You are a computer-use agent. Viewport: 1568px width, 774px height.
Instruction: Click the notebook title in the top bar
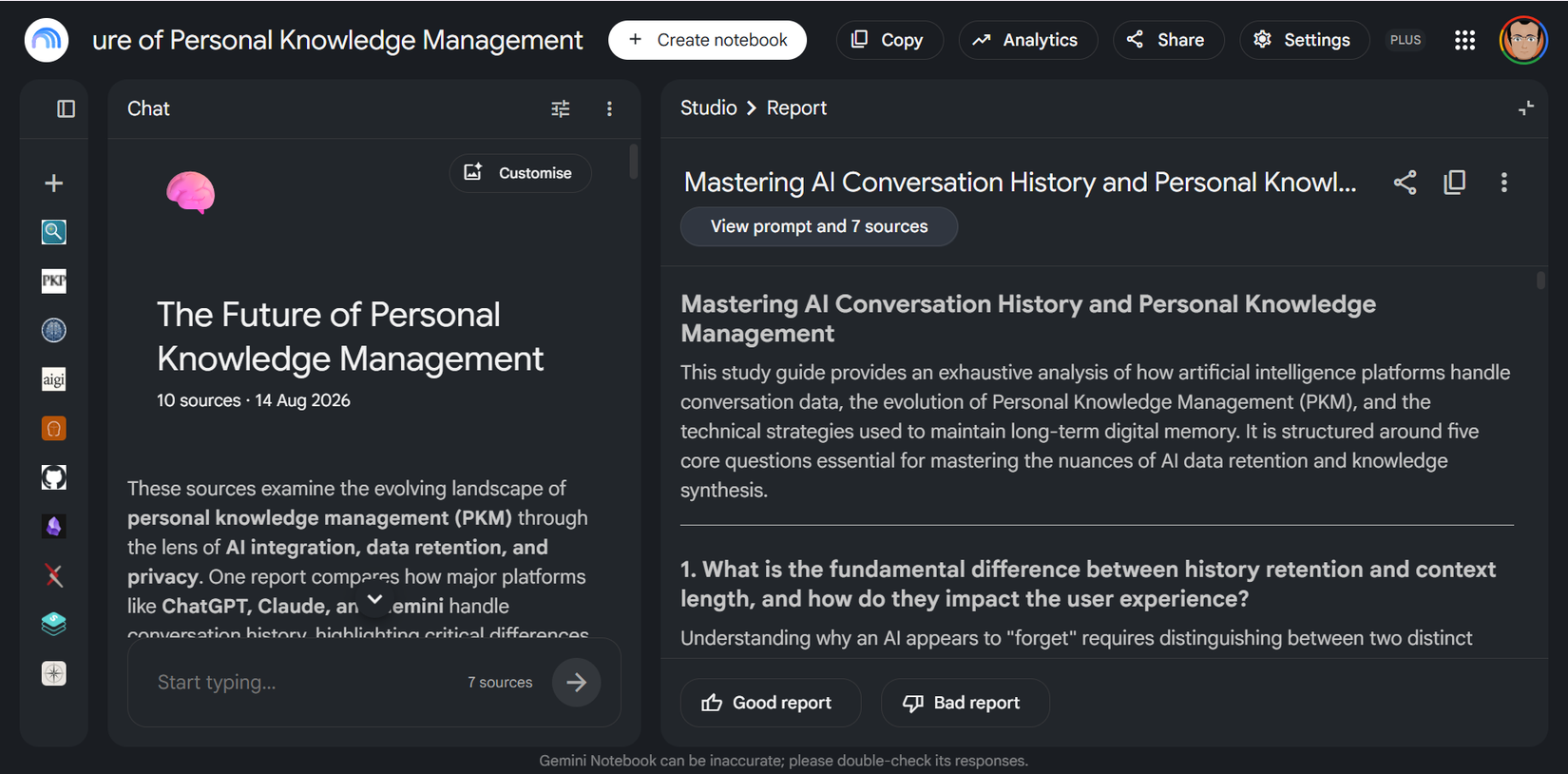[337, 40]
